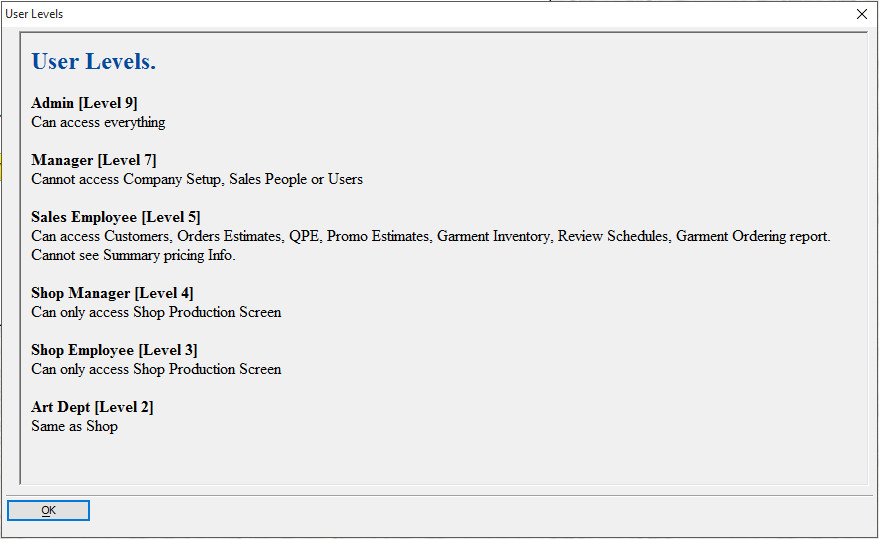879x539 pixels.
Task: Close the User Levels dialog window
Action: (x=862, y=14)
